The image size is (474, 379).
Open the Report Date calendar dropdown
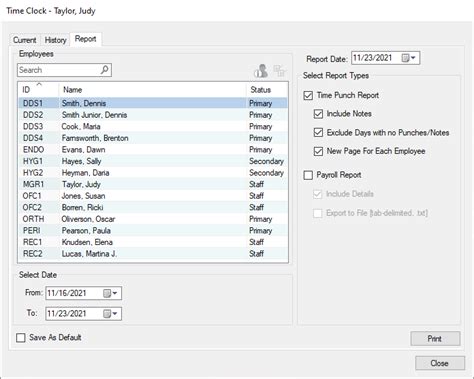[409, 58]
